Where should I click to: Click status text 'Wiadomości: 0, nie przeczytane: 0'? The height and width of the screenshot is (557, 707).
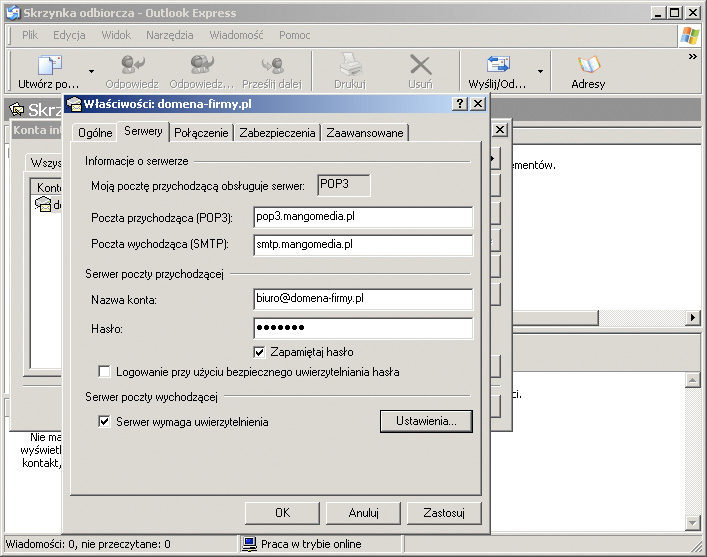tap(88, 544)
